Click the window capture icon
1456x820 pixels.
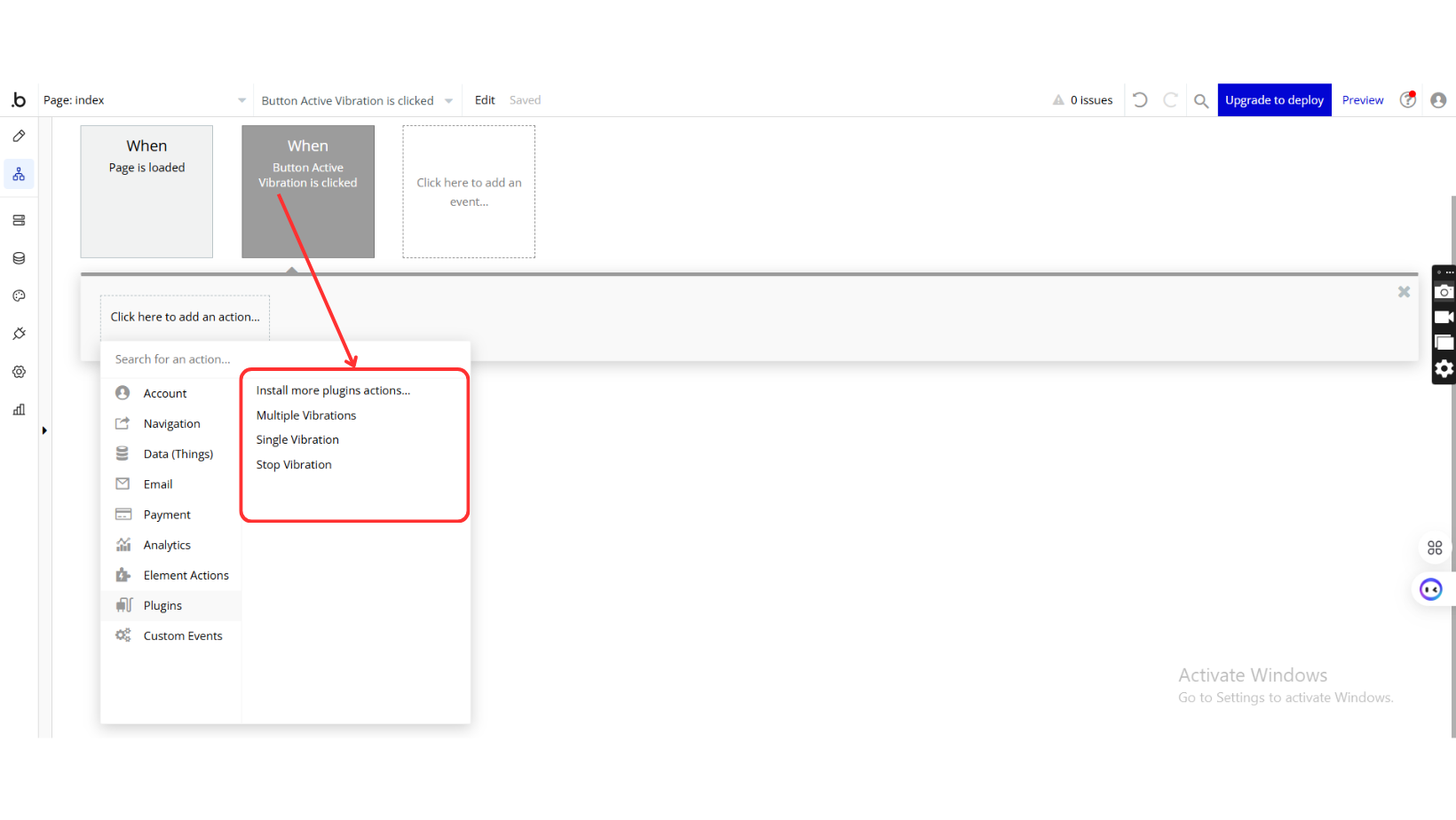[1444, 343]
